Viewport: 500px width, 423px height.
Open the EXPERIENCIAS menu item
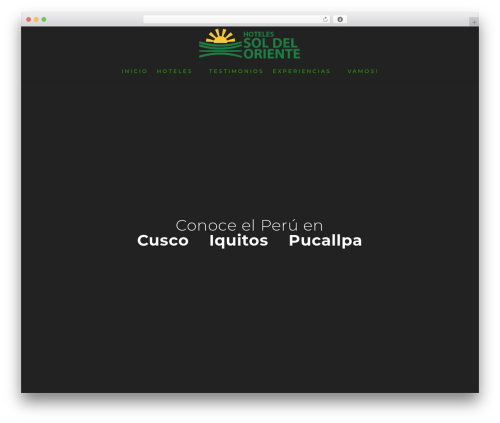point(301,71)
